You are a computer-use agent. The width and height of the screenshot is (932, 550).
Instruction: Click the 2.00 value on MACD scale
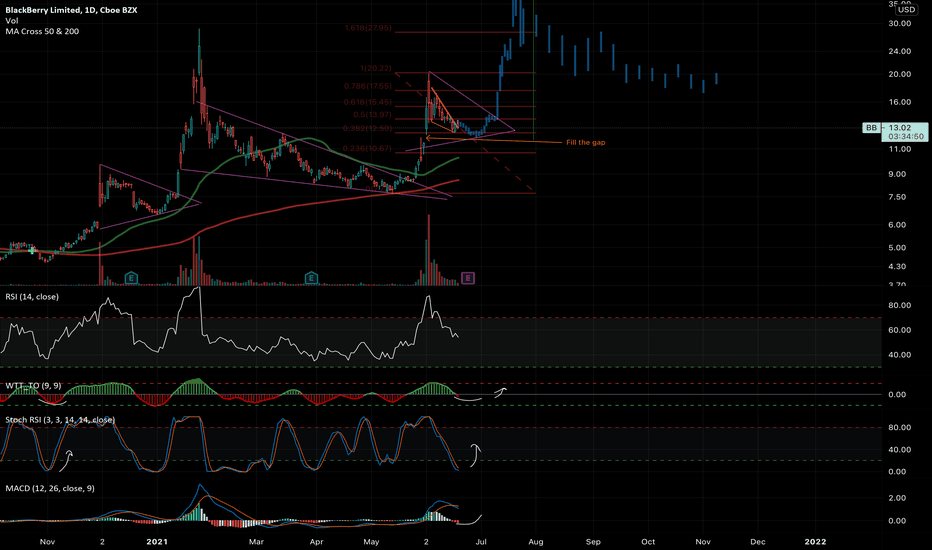click(x=898, y=498)
